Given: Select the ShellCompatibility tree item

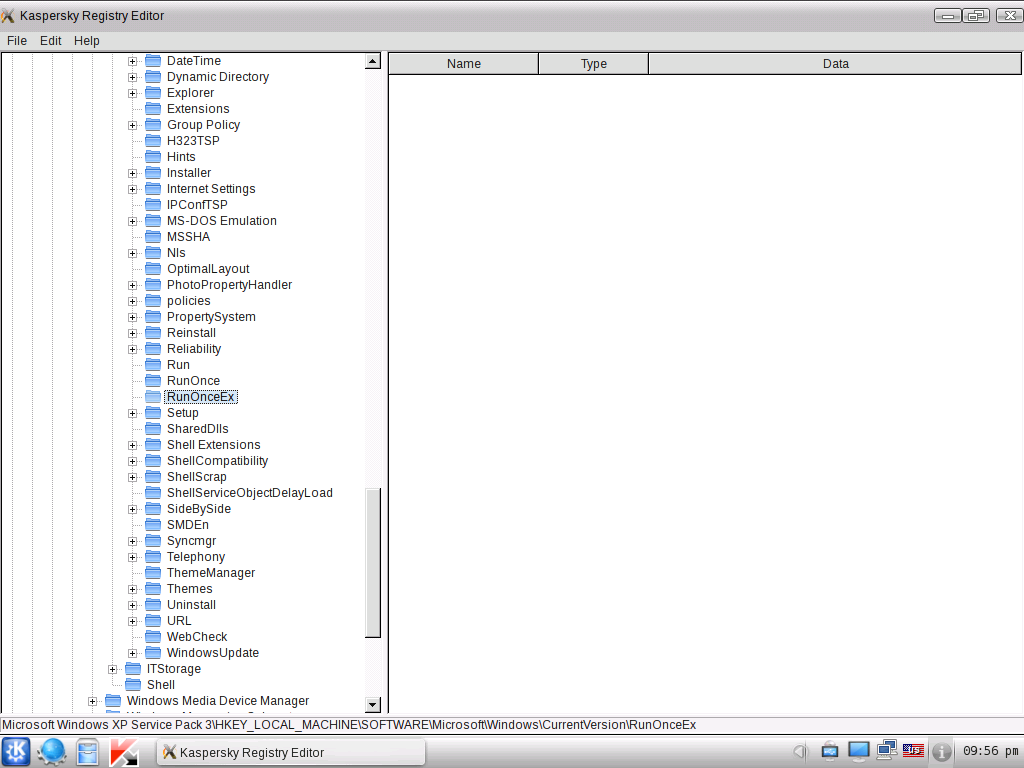Looking at the screenshot, I should click(217, 460).
